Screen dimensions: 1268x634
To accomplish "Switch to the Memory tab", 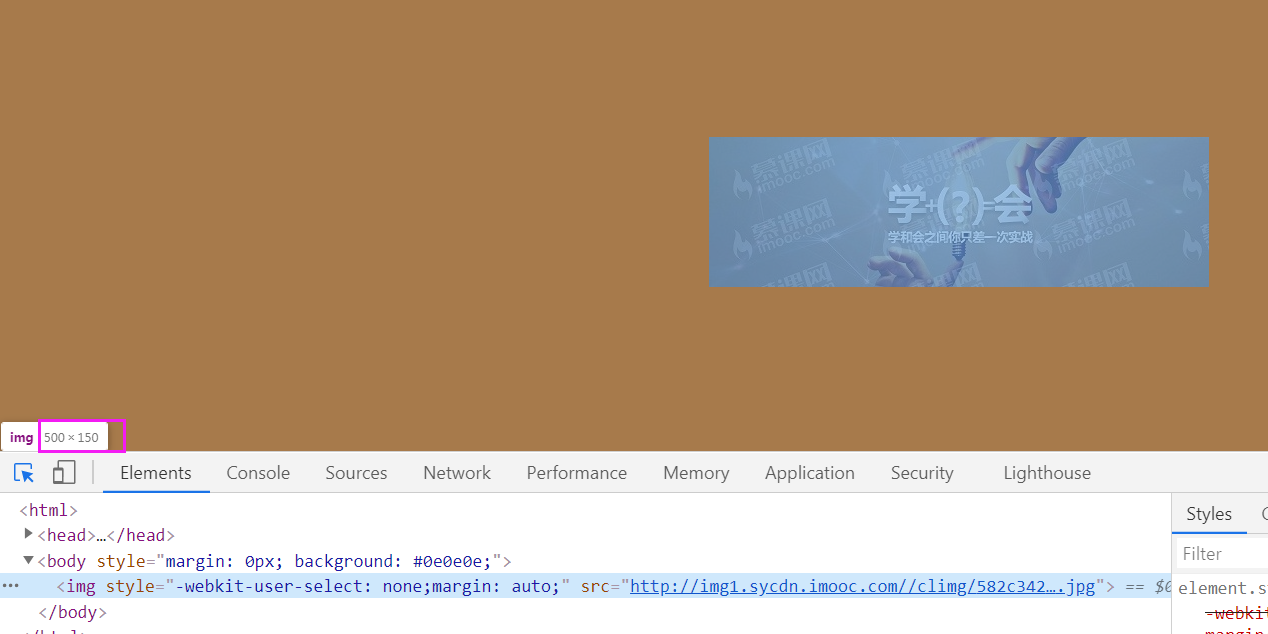I will coord(696,473).
